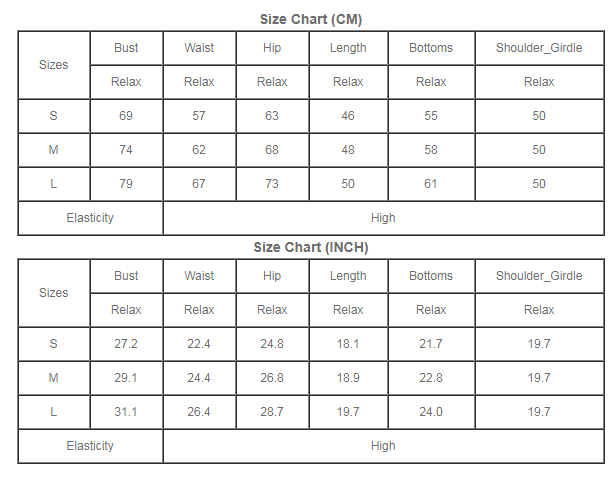Select the Shoulder_Girdle header in the INCH chart

tap(539, 276)
